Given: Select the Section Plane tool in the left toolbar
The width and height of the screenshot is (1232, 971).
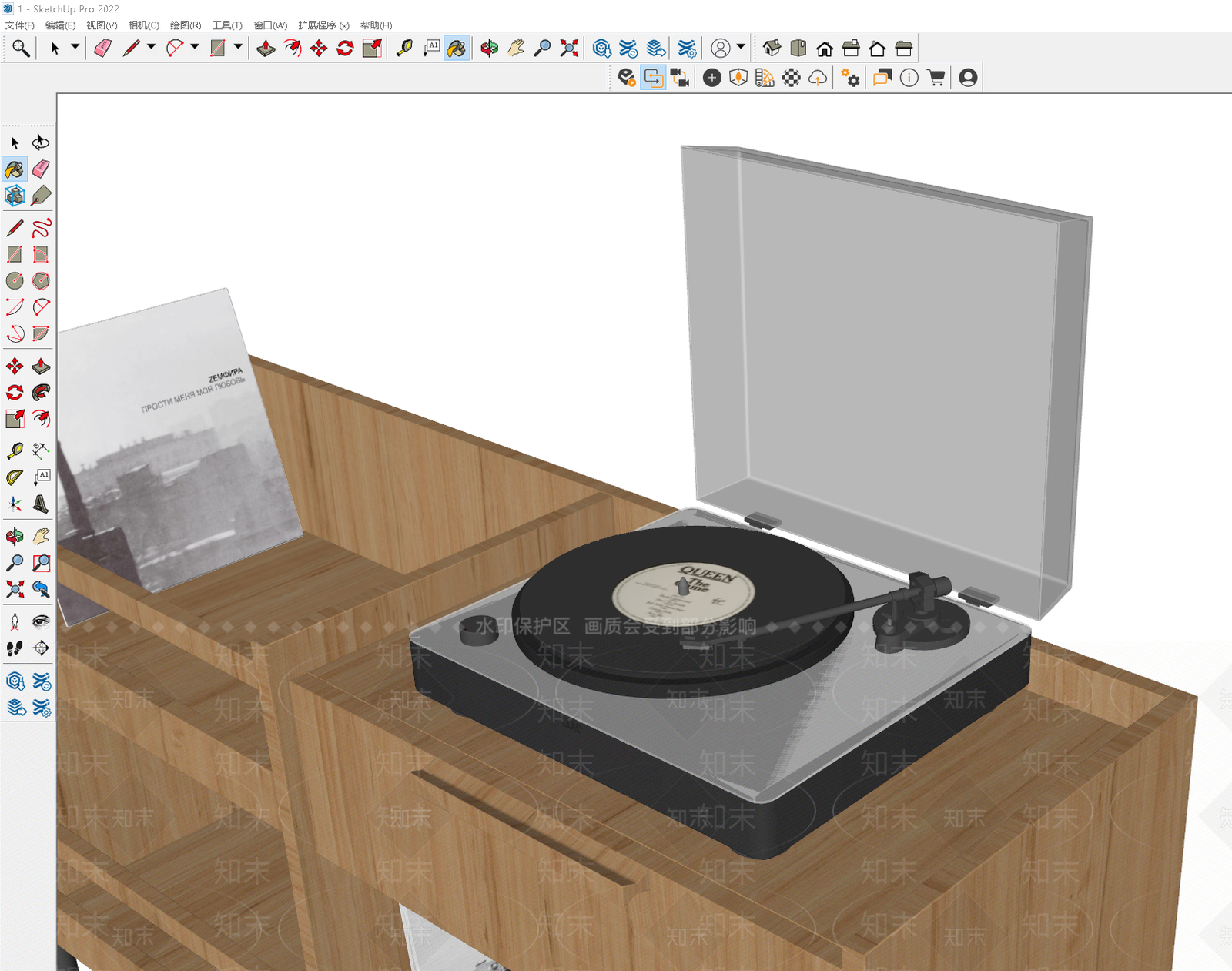Looking at the screenshot, I should [41, 648].
